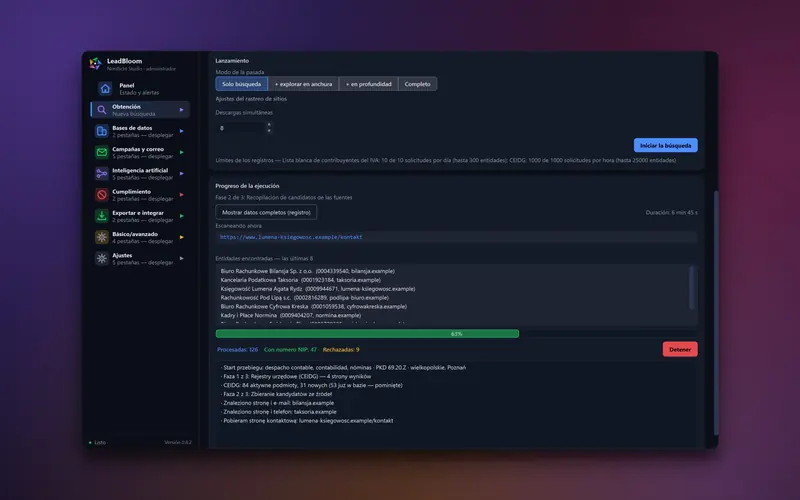The height and width of the screenshot is (500, 800).
Task: Click log line Faza 2 z 3
Action: [x=277, y=394]
